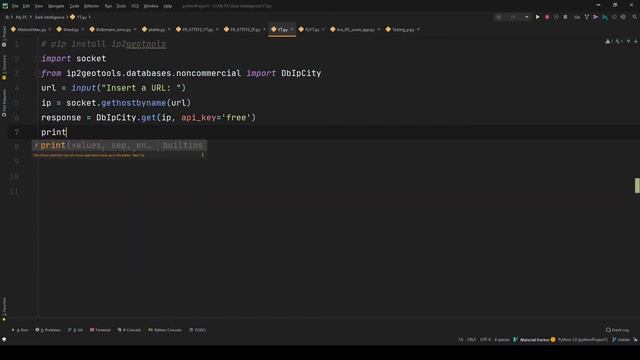Click the 7:6 cursor position in the status bar
This screenshot has width=640, height=360.
coord(460,340)
